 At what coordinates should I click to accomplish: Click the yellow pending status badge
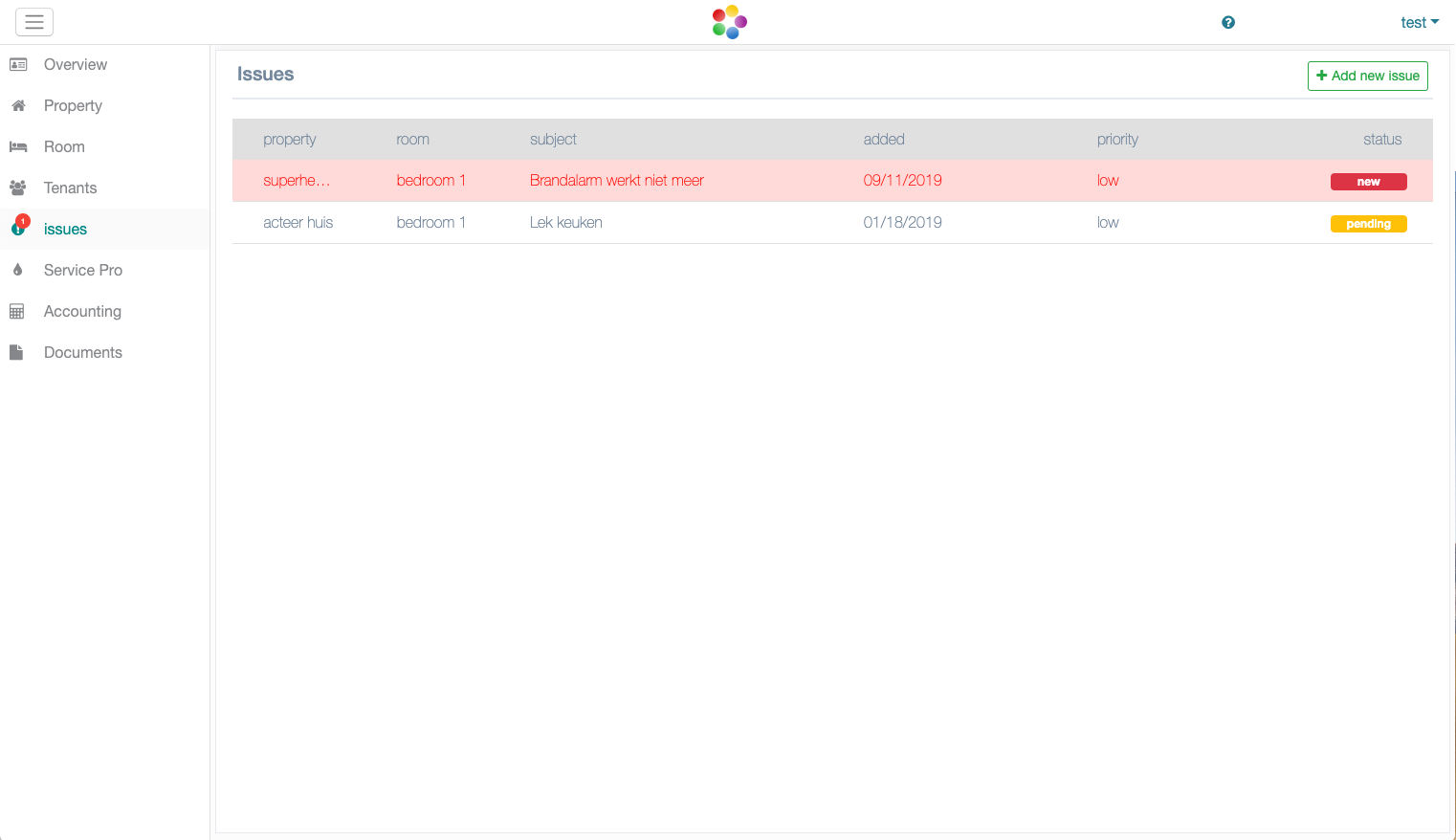click(x=1368, y=224)
